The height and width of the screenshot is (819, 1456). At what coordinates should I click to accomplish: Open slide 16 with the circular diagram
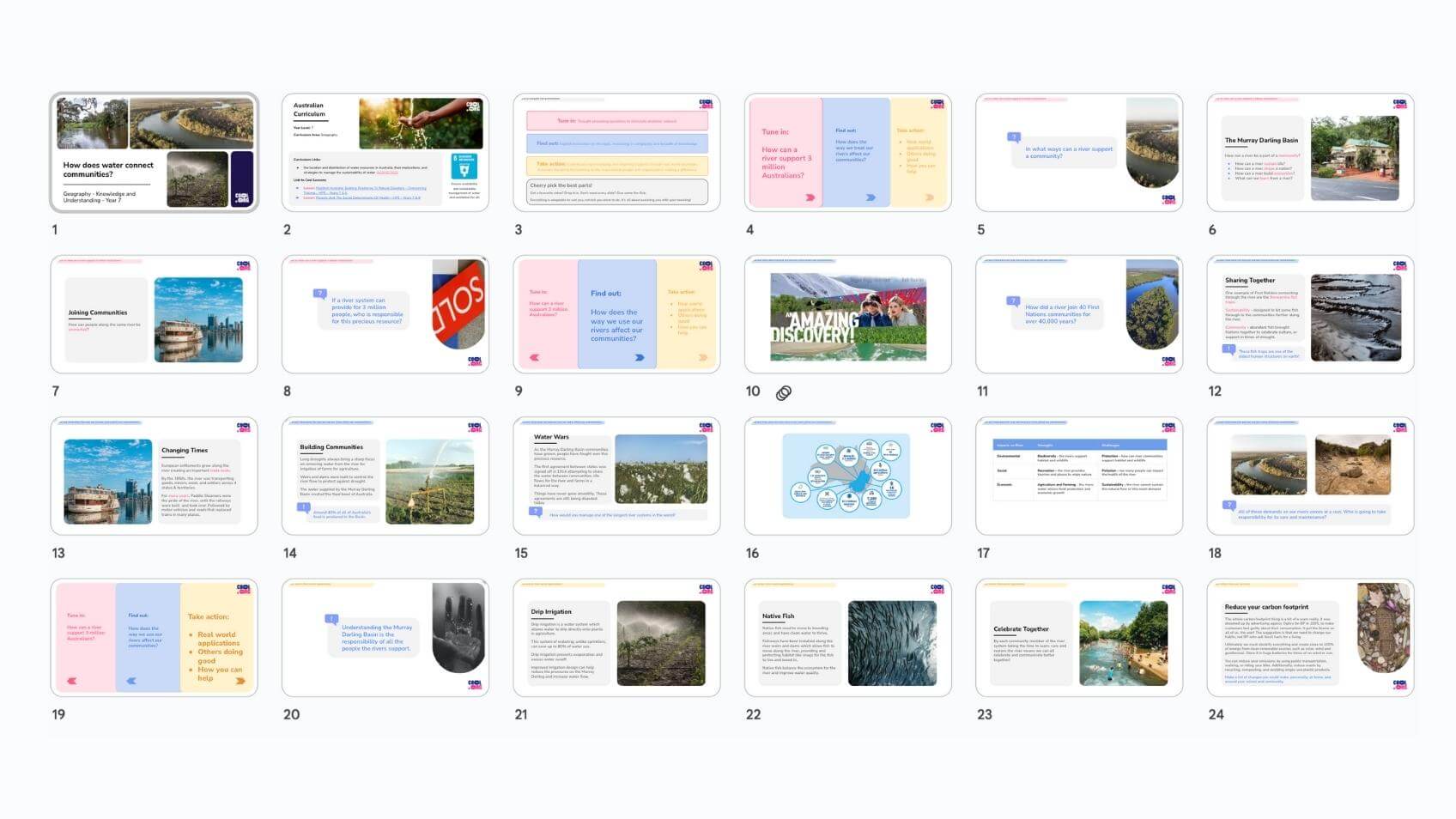click(847, 476)
